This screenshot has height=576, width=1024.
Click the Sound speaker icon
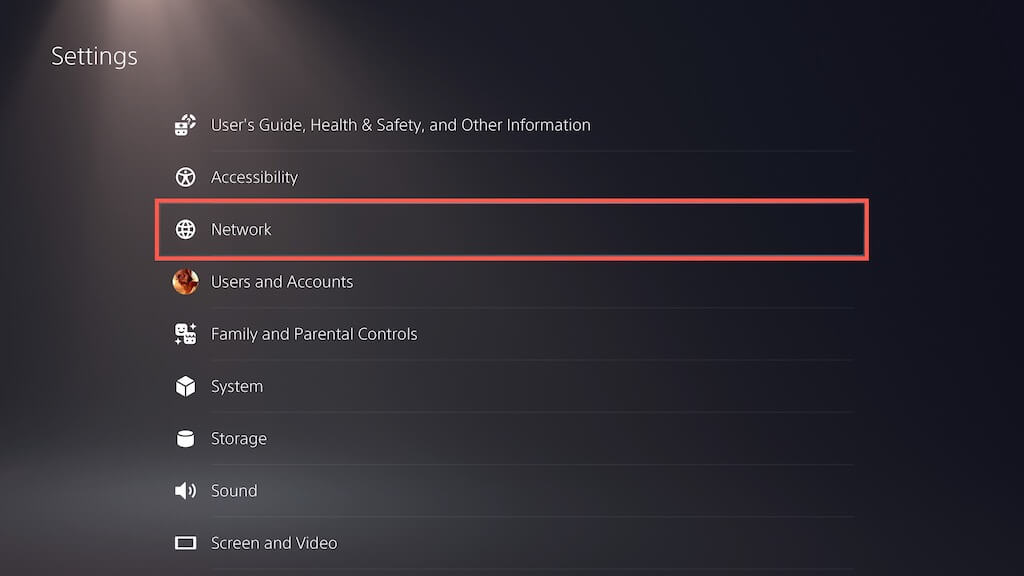tap(185, 490)
